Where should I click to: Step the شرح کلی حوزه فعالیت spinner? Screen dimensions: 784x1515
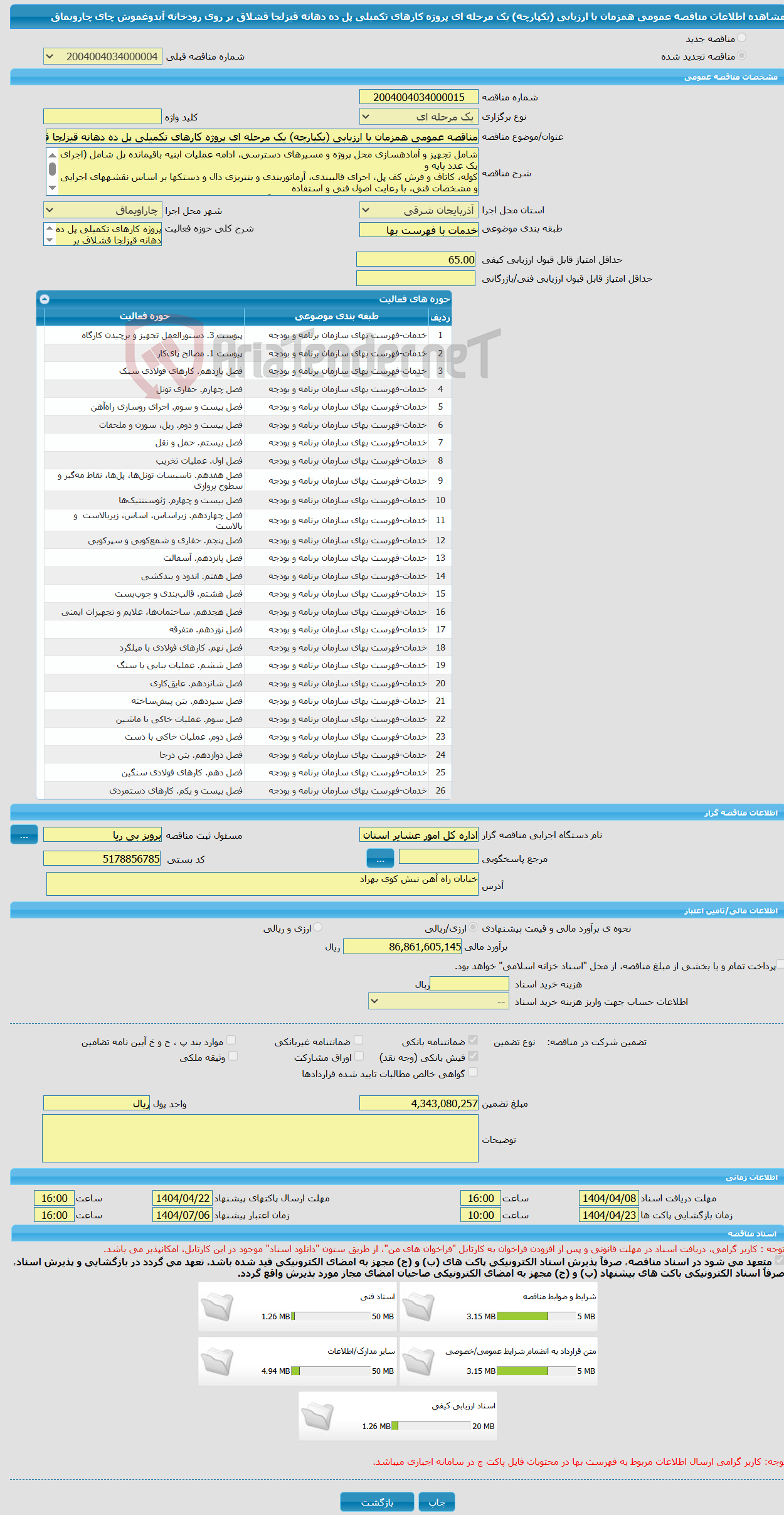(50, 234)
